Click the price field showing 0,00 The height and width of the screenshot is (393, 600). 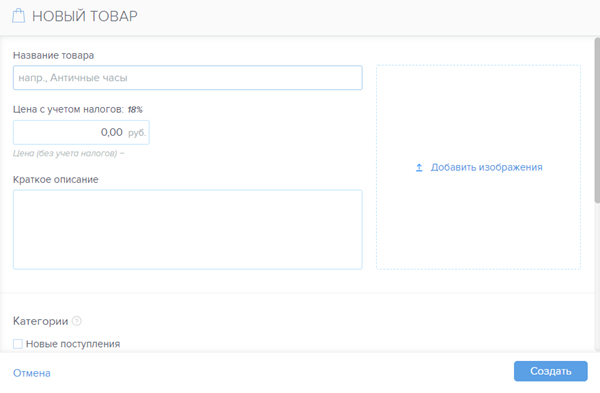[81, 132]
